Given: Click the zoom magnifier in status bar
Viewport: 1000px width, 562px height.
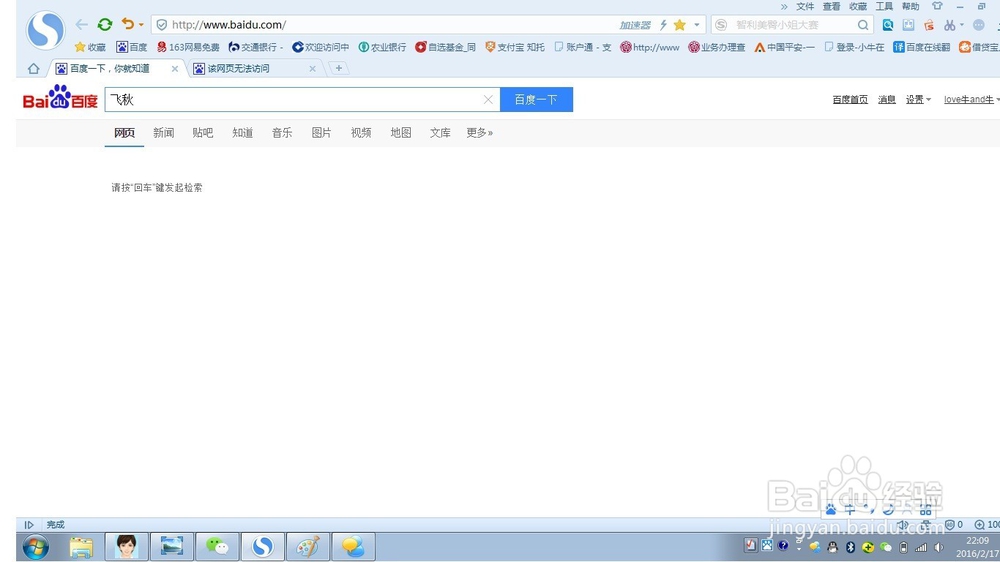Looking at the screenshot, I should pos(979,524).
